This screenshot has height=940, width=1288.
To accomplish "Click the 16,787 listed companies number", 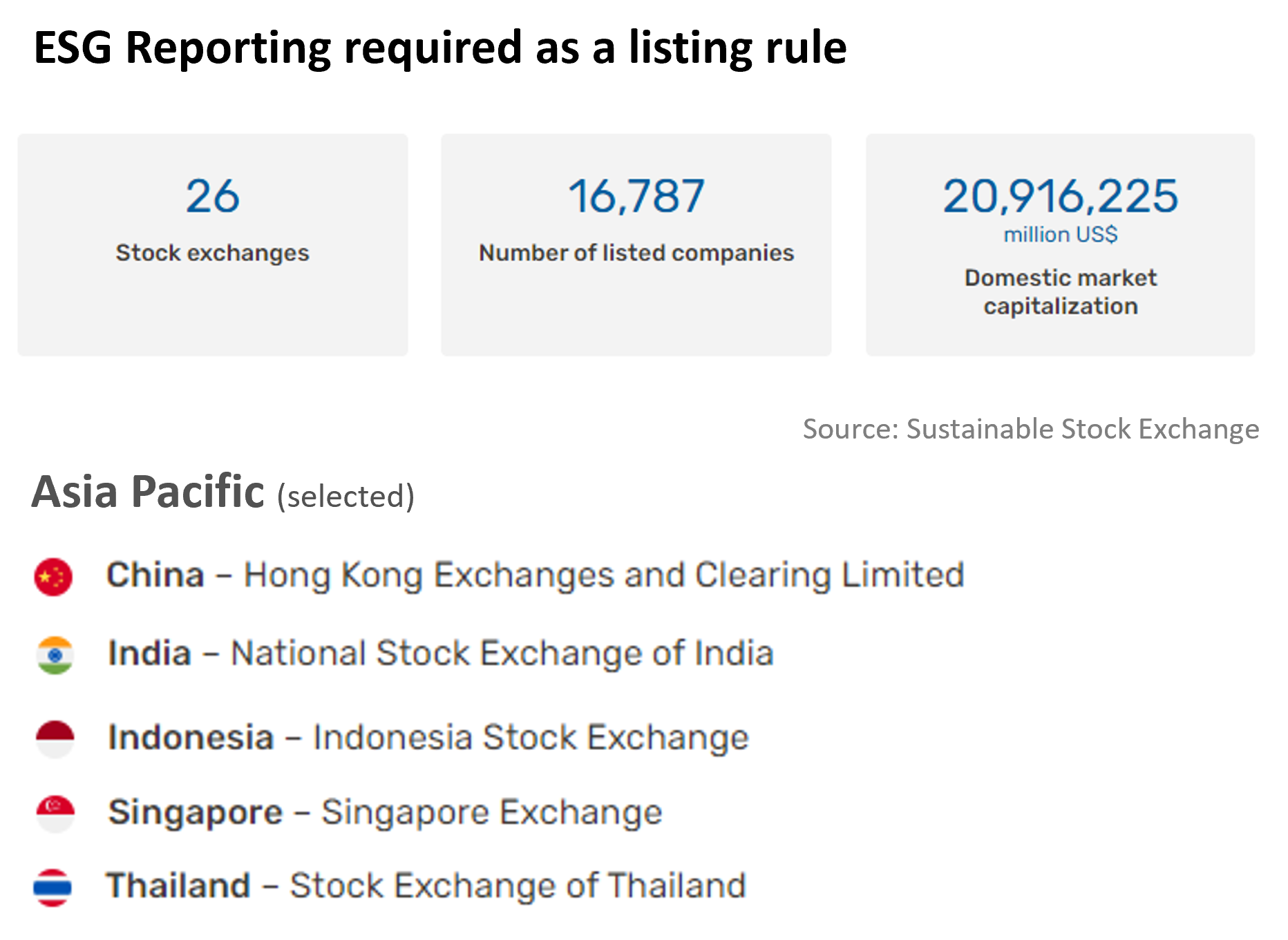I will coord(636,196).
